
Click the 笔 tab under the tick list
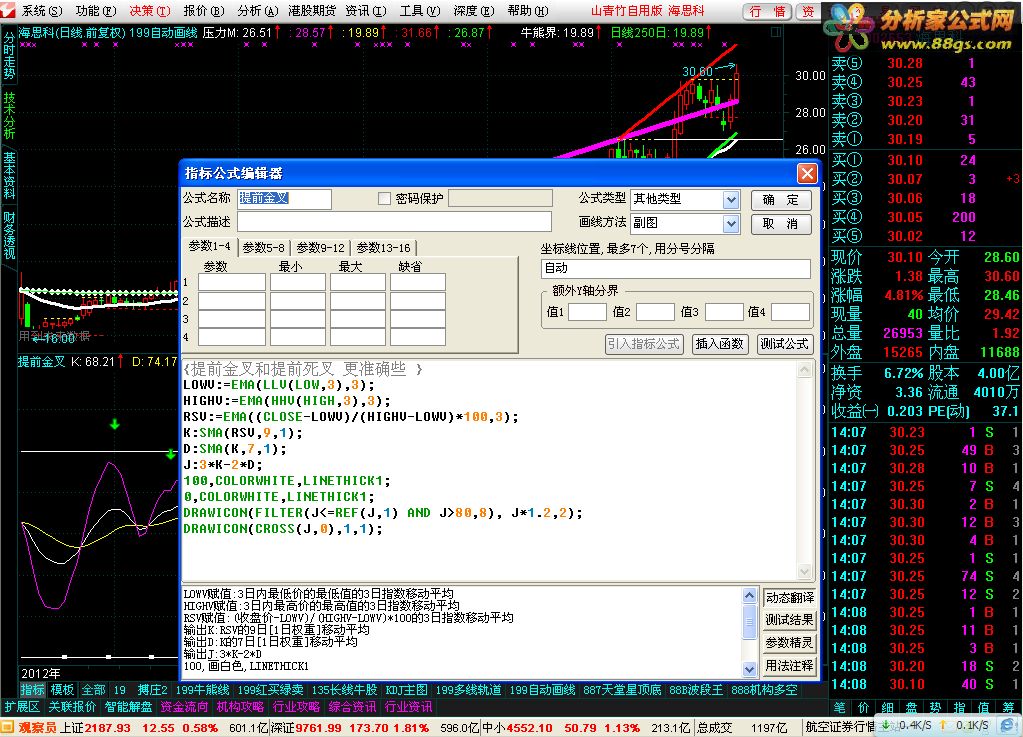tap(840, 708)
